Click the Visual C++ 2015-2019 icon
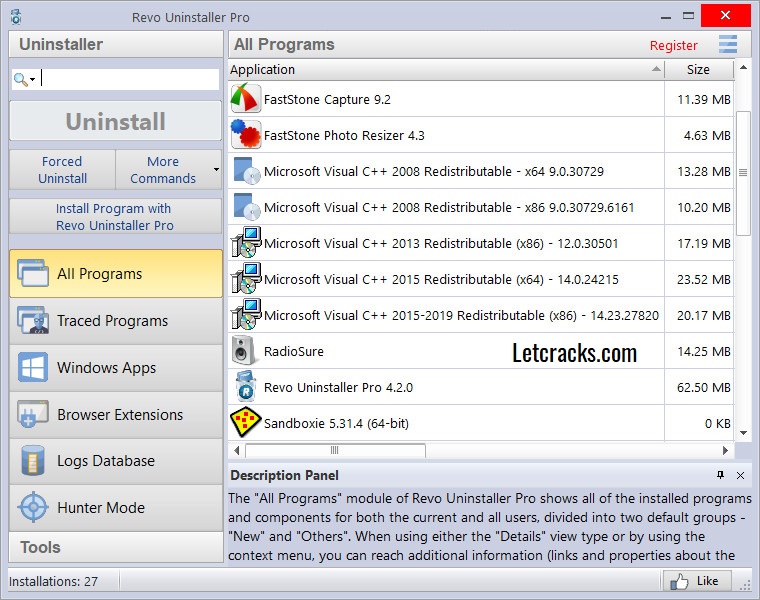760x600 pixels. (x=246, y=315)
